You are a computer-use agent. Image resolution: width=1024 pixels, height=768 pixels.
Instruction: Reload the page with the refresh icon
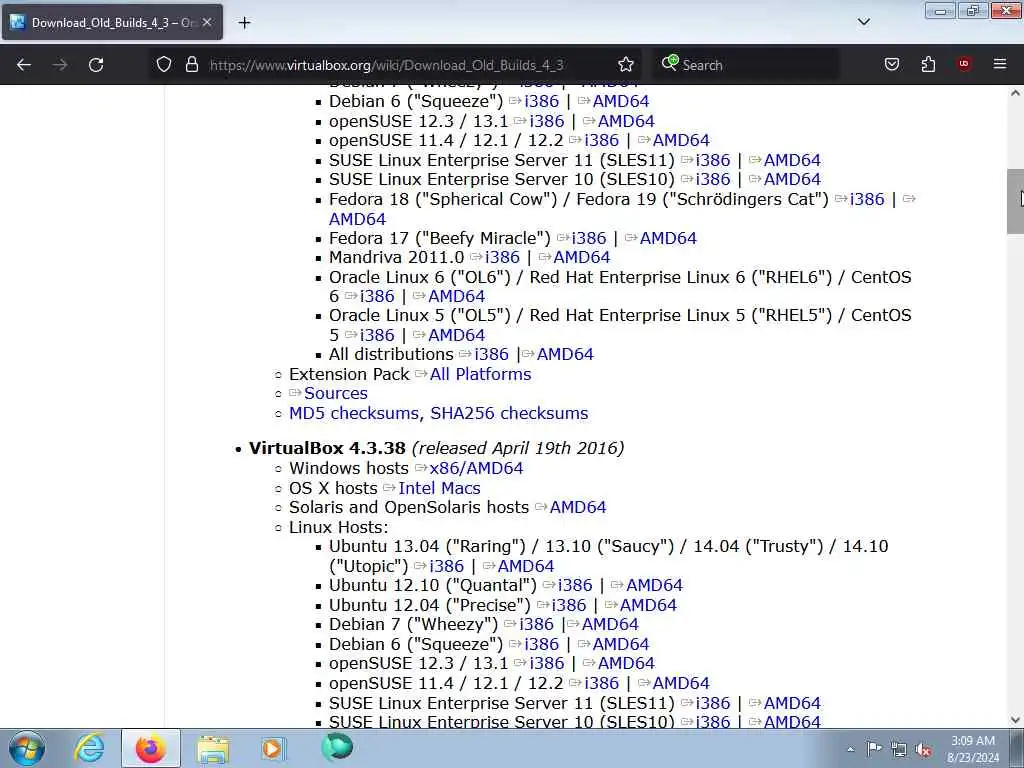coord(96,65)
